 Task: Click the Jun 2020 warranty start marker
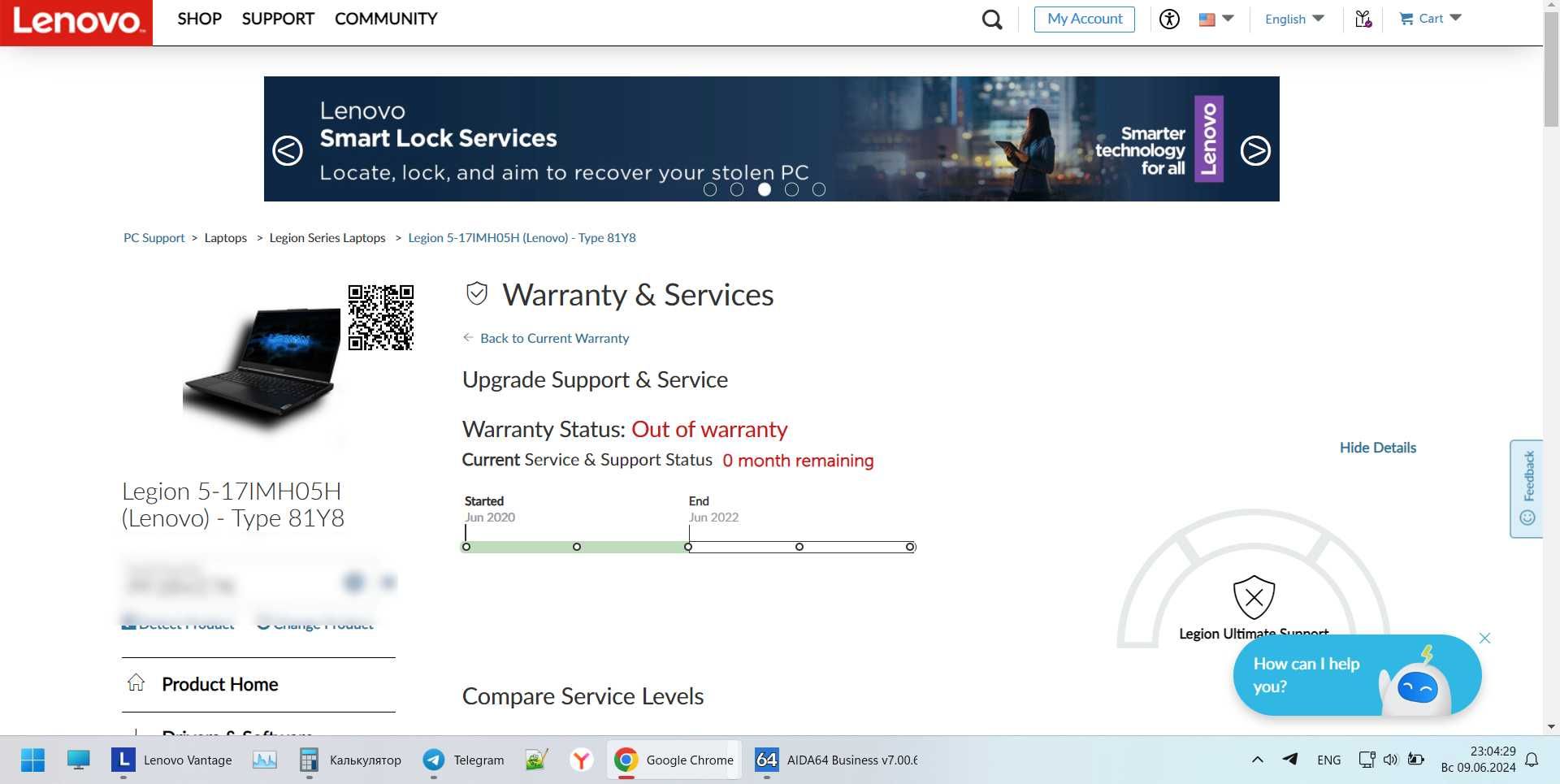[466, 547]
